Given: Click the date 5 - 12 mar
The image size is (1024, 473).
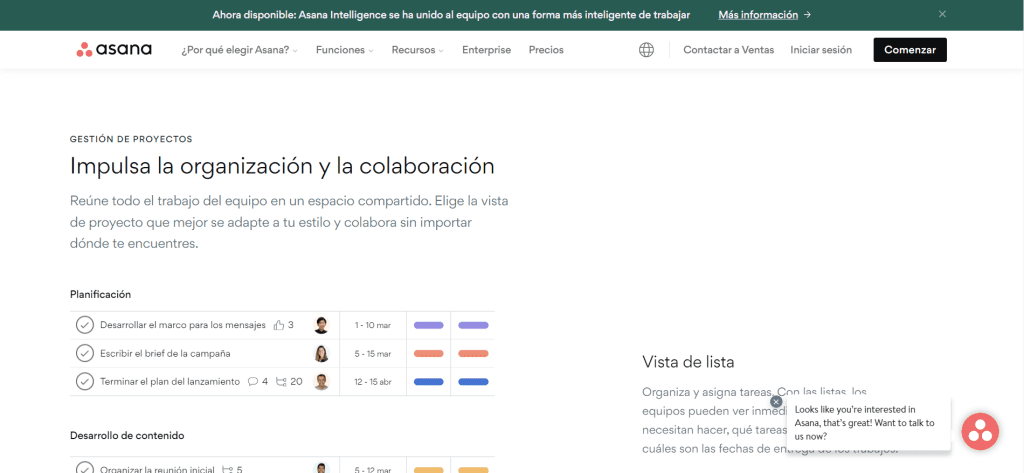Looking at the screenshot, I should pos(373,469).
